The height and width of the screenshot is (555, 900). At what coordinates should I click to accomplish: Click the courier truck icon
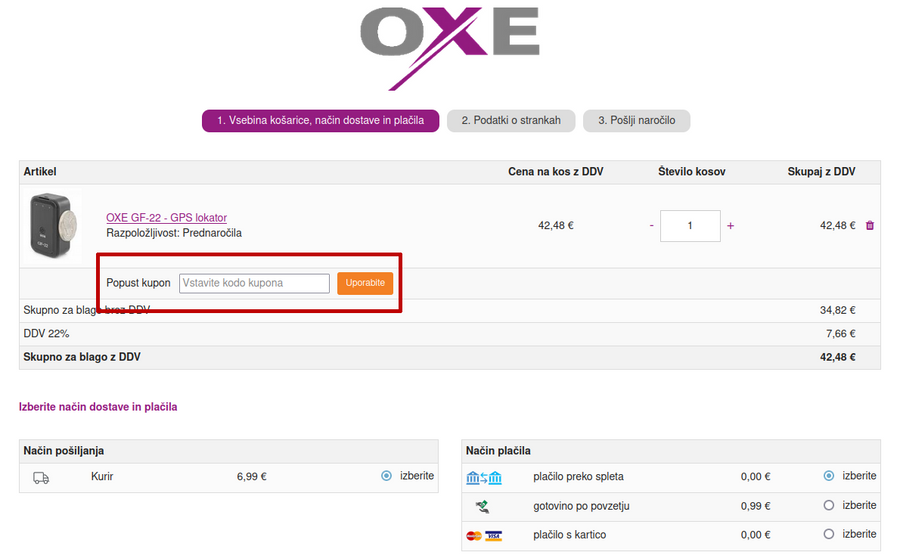pos(41,478)
